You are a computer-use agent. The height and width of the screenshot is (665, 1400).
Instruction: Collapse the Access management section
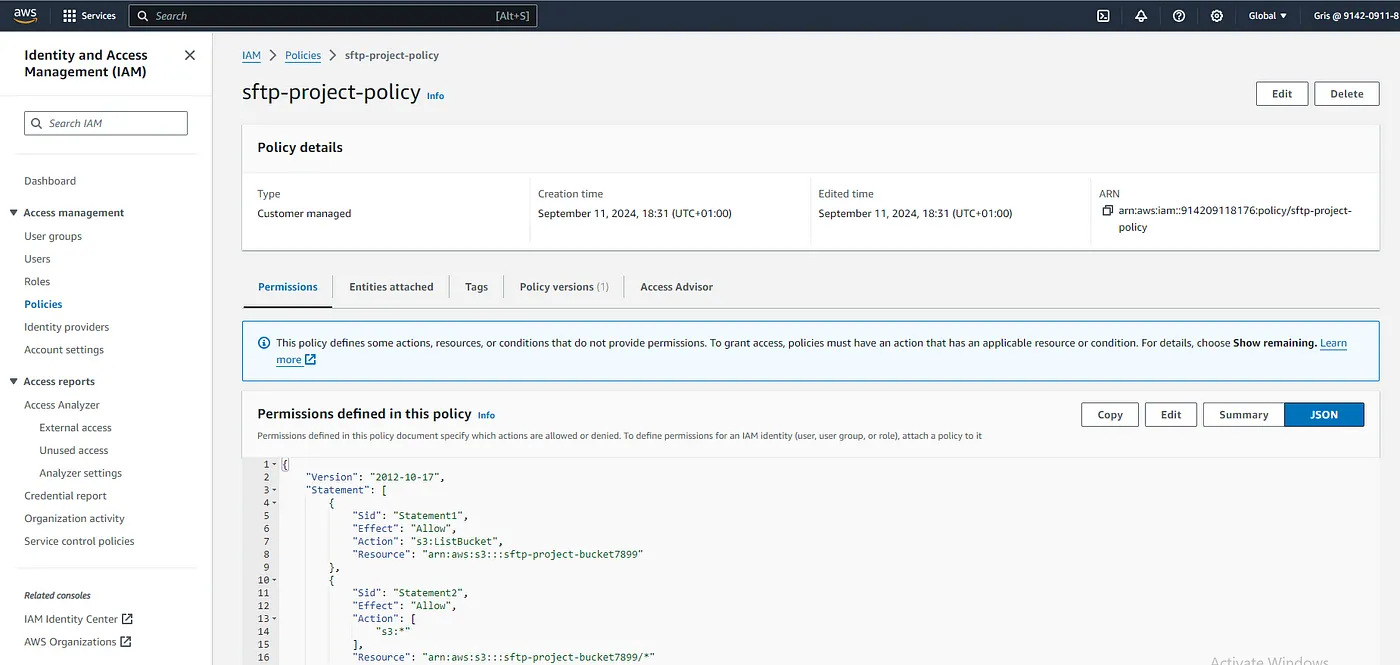(14, 213)
